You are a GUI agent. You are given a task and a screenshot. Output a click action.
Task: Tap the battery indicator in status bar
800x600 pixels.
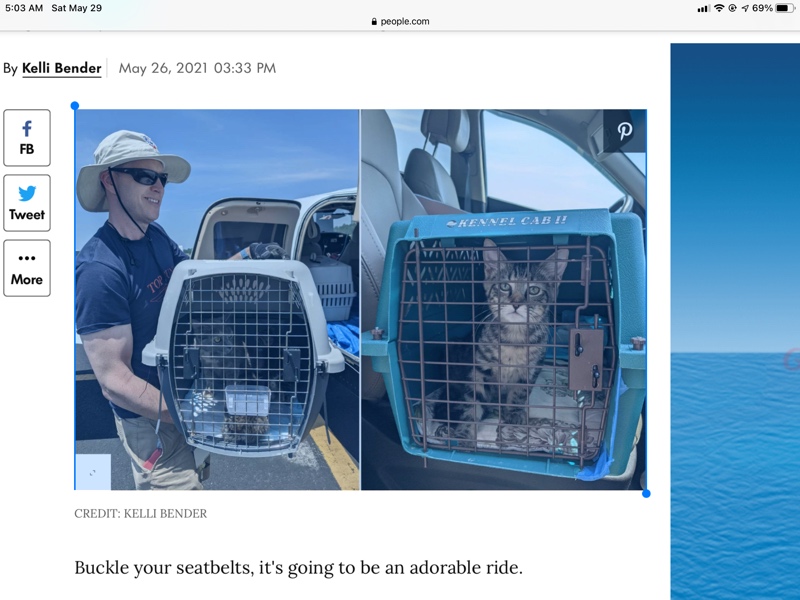point(785,8)
